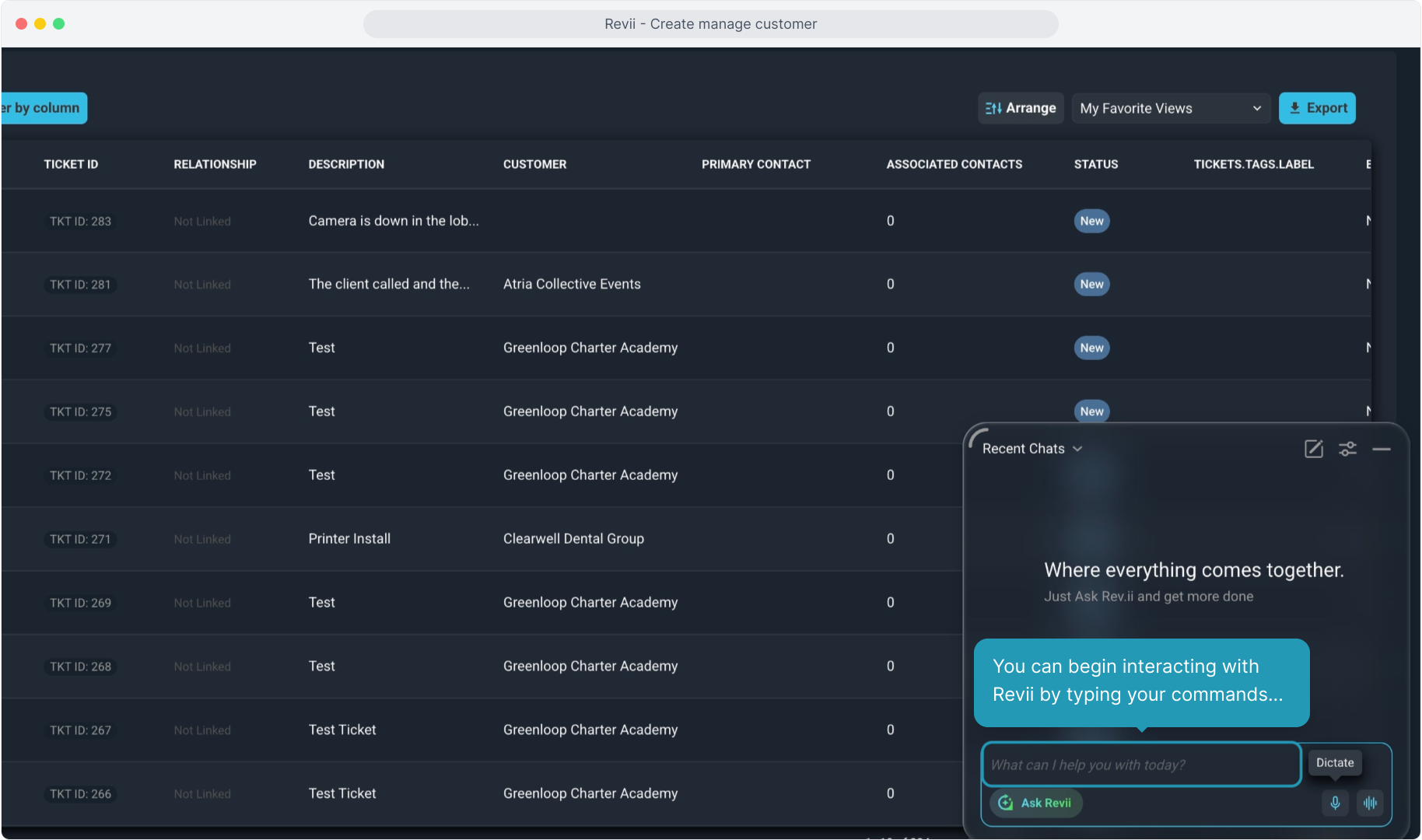1422x840 pixels.
Task: Export the tickets table
Action: click(x=1317, y=108)
